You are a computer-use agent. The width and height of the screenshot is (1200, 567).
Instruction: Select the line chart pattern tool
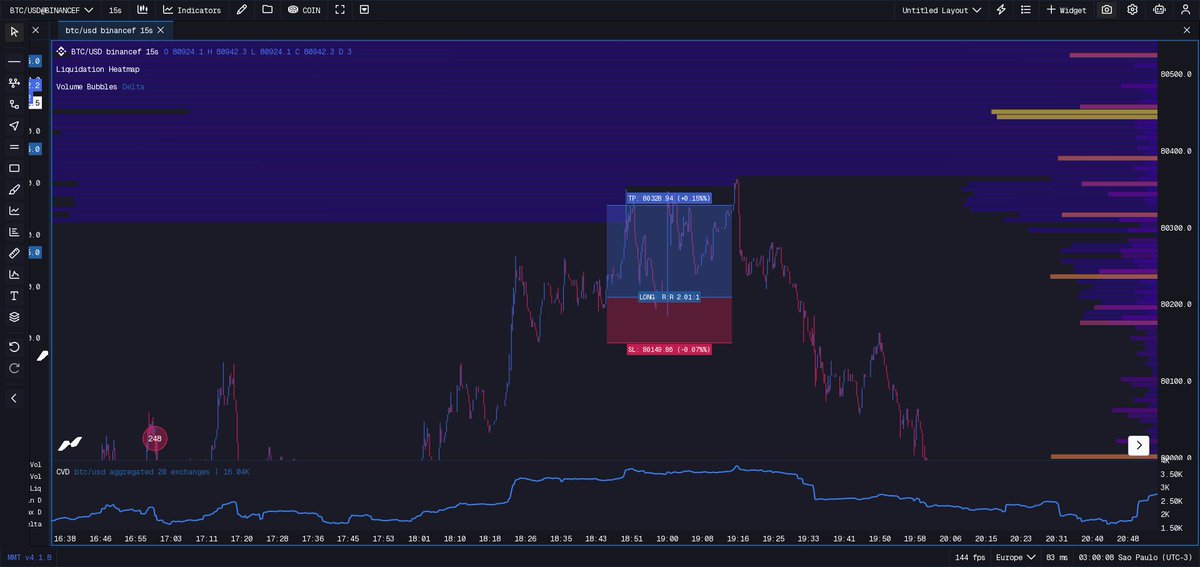(14, 211)
